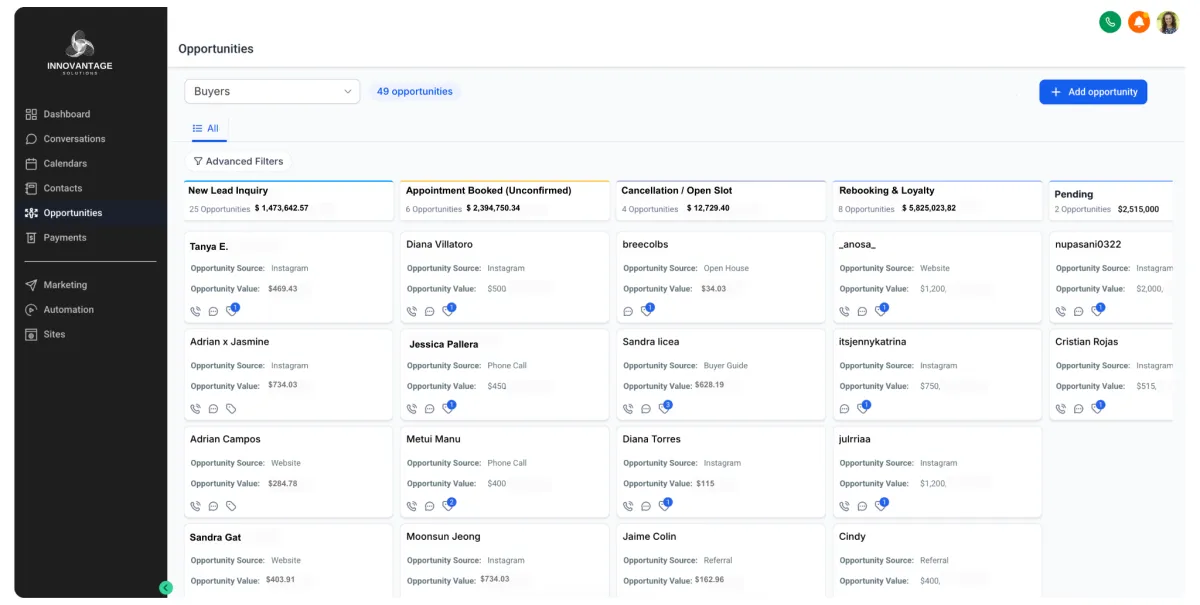The height and width of the screenshot is (605, 1200).
Task: Open the message icon on Diana Villatoro card
Action: [430, 311]
